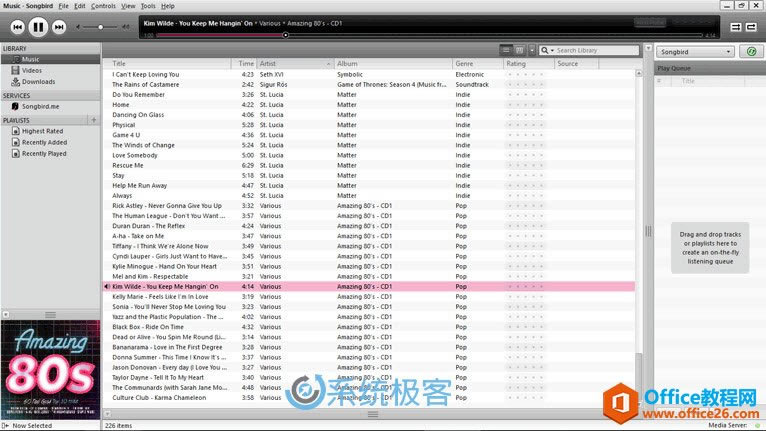Click speaker now-playing icon on Kim Wilde row

click(107, 286)
